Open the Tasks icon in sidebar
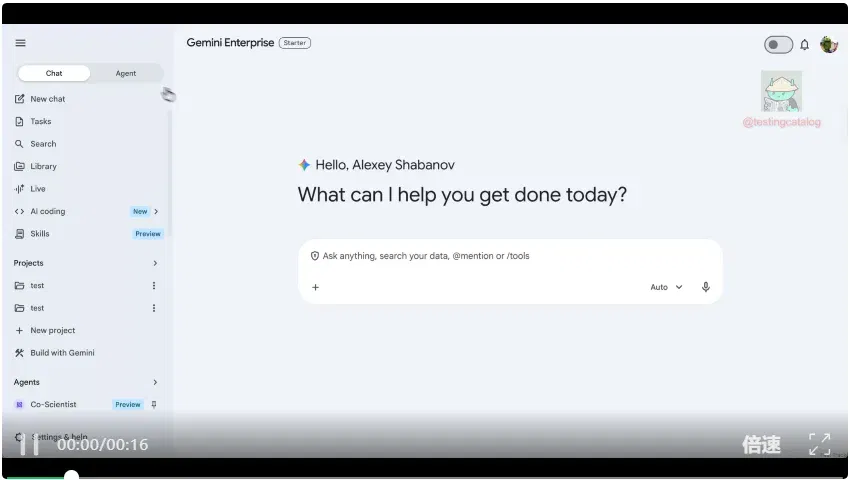Image resolution: width=850 pixels, height=480 pixels. pos(20,121)
